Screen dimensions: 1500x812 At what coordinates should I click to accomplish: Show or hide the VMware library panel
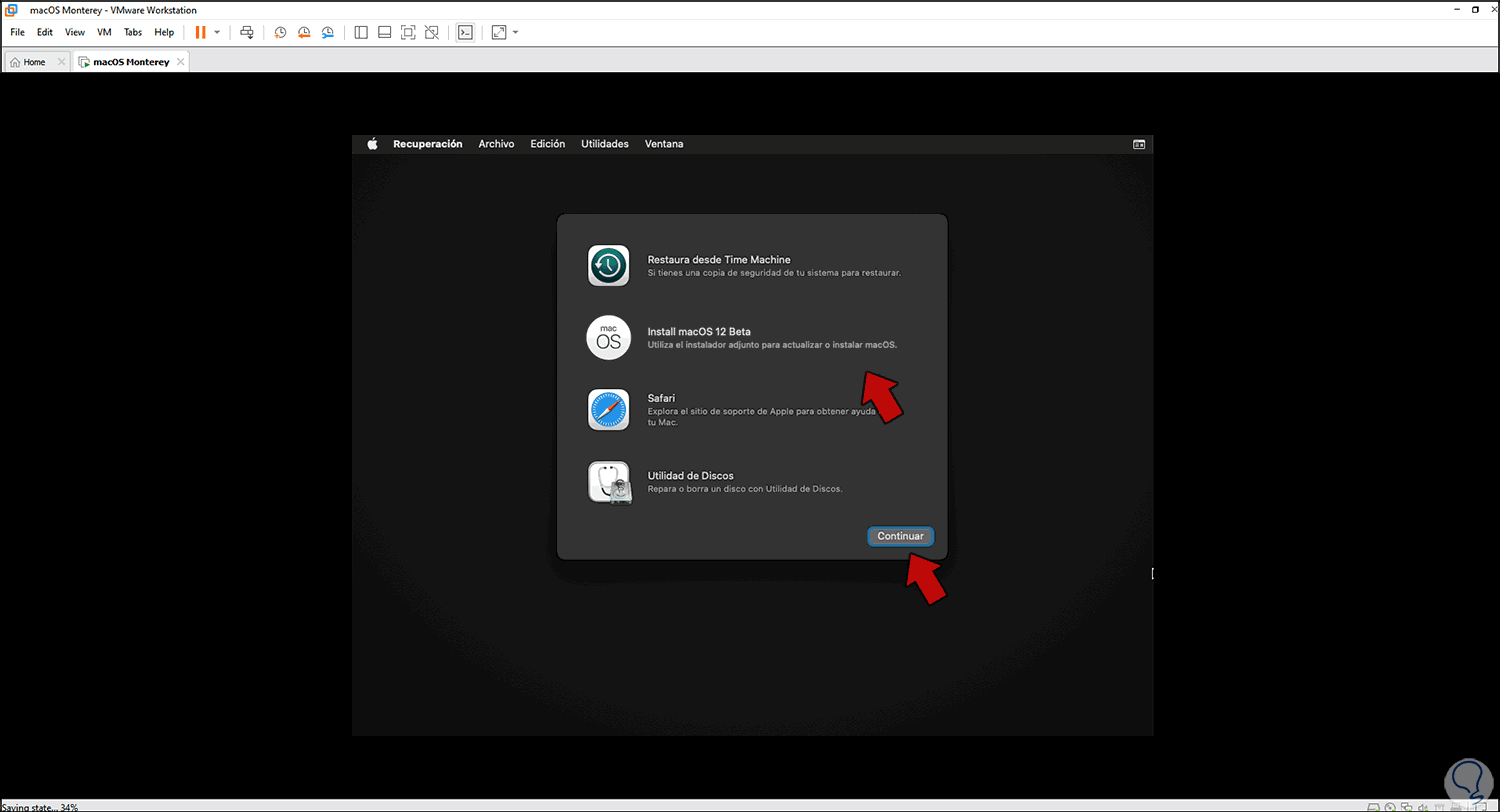coord(361,32)
